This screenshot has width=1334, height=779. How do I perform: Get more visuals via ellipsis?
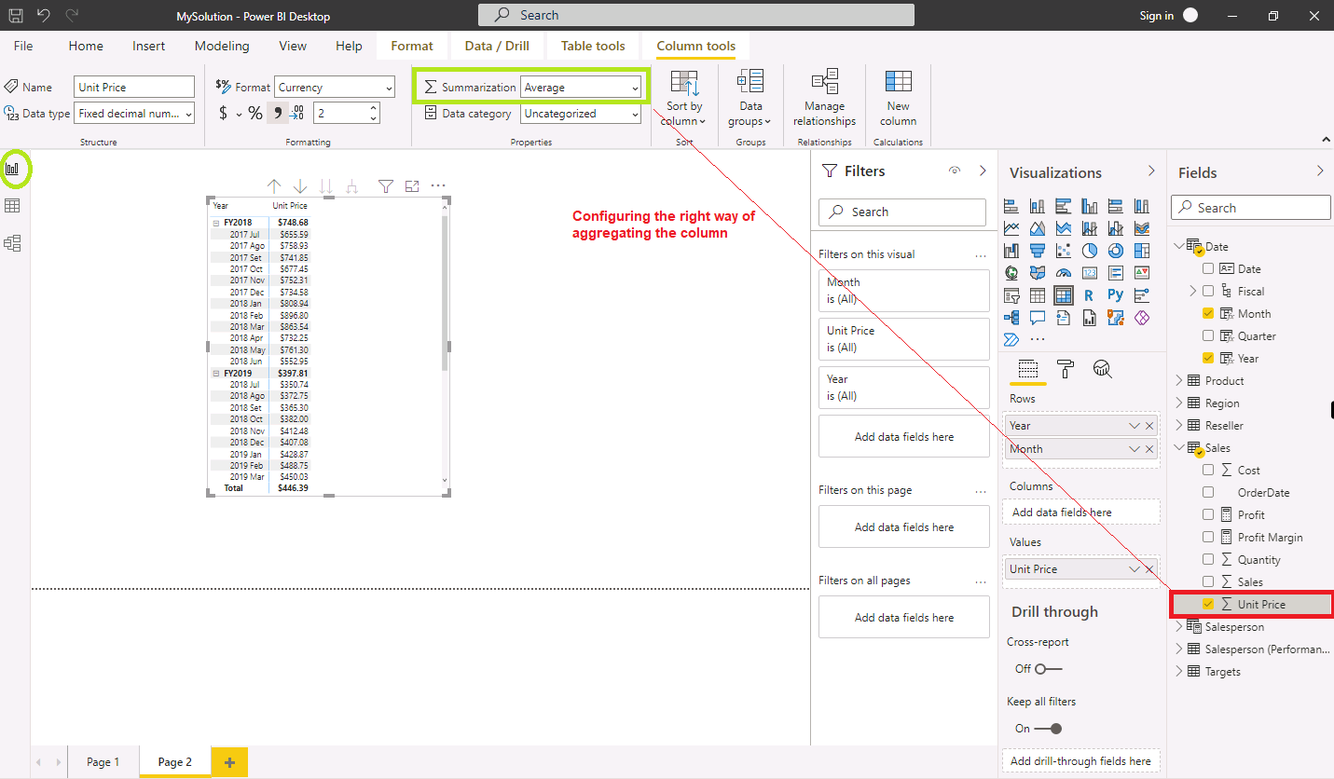[x=1037, y=340]
